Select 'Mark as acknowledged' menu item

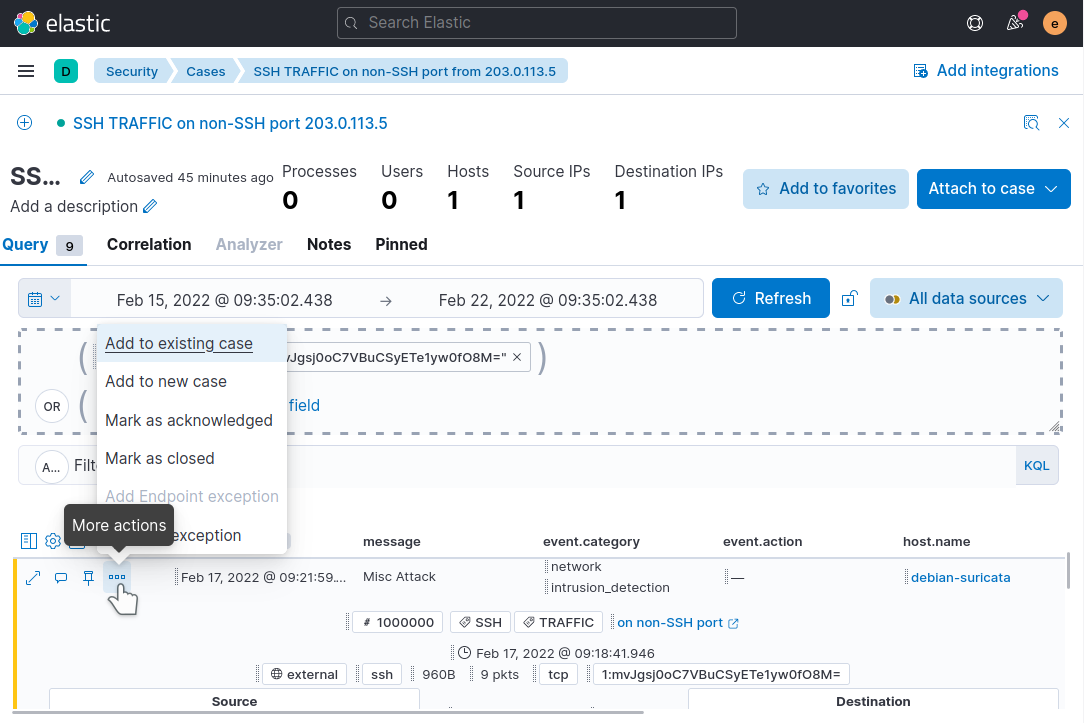(191, 420)
